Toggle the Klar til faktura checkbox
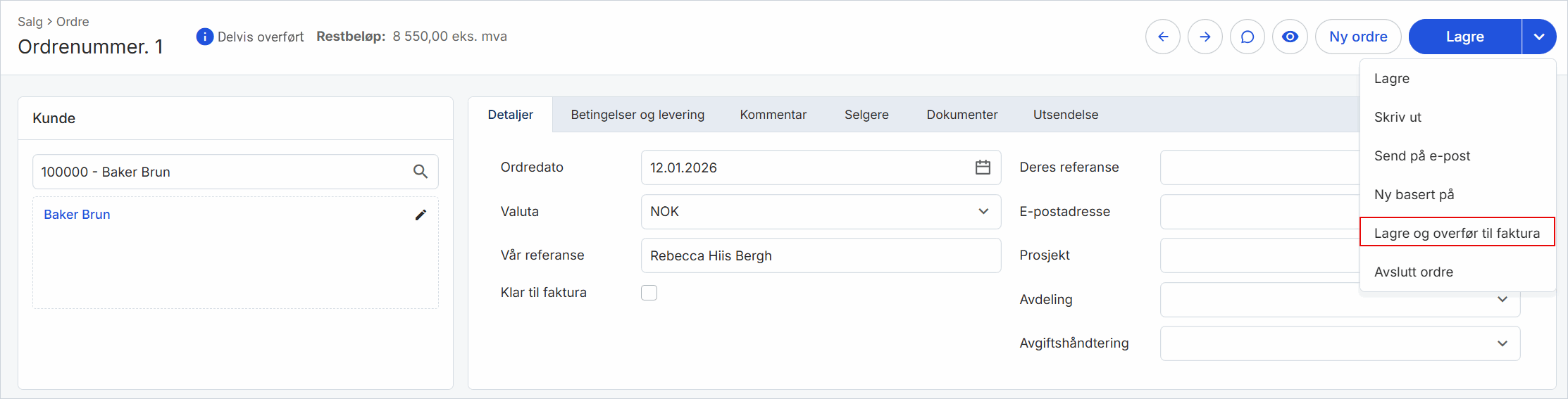This screenshot has width=1568, height=399. point(649,293)
